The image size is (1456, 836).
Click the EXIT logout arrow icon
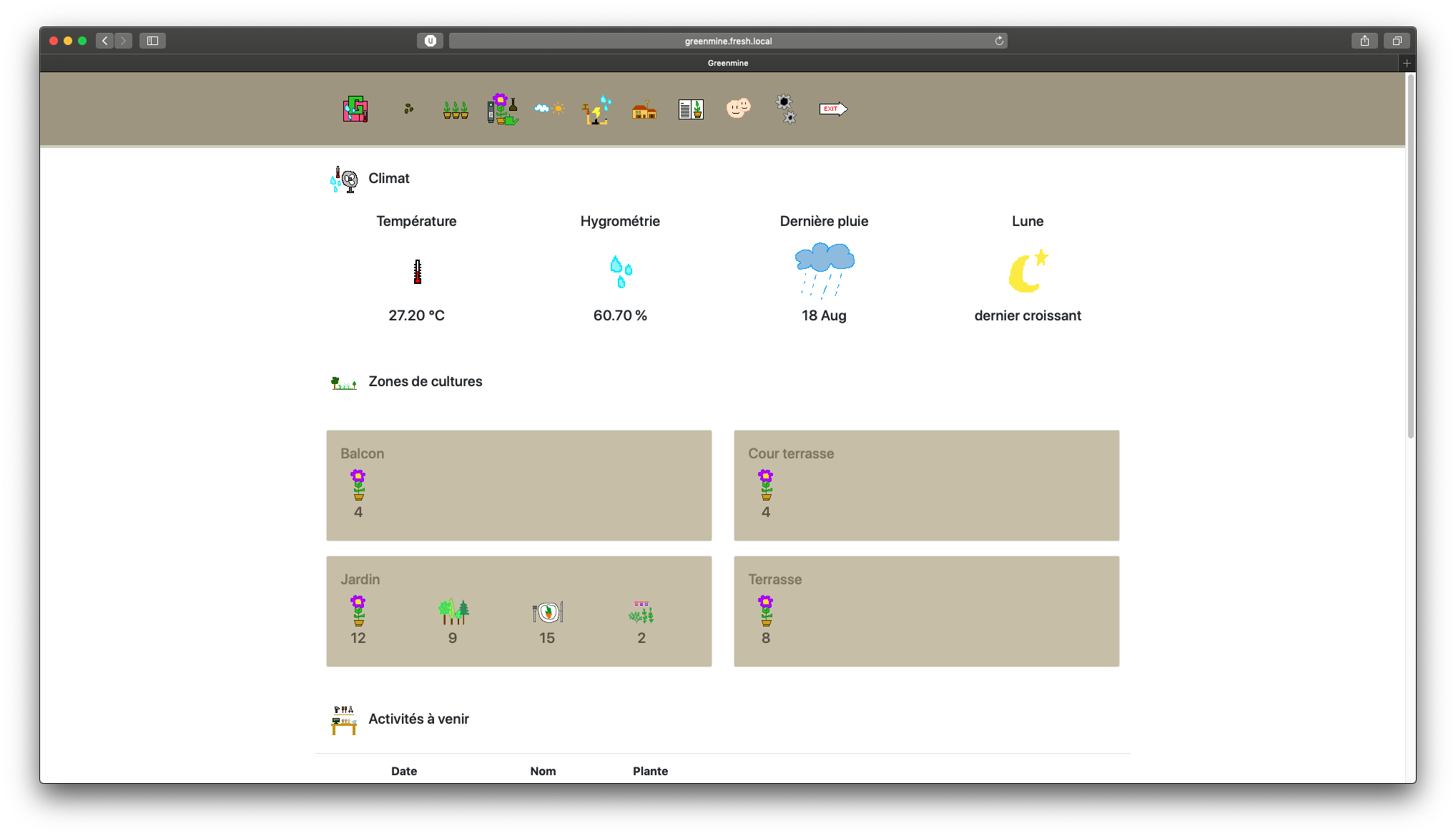833,109
